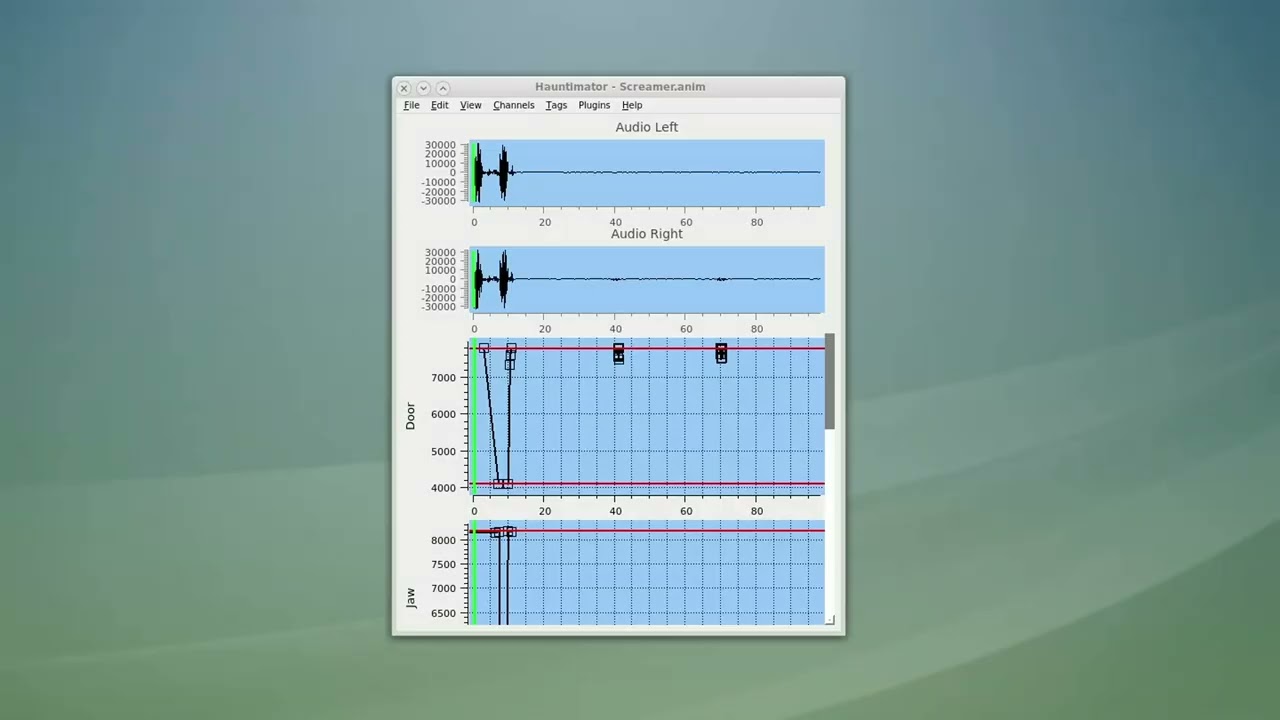The image size is (1280, 720).
Task: Click the Door channel control point near time 70
Action: [x=721, y=353]
